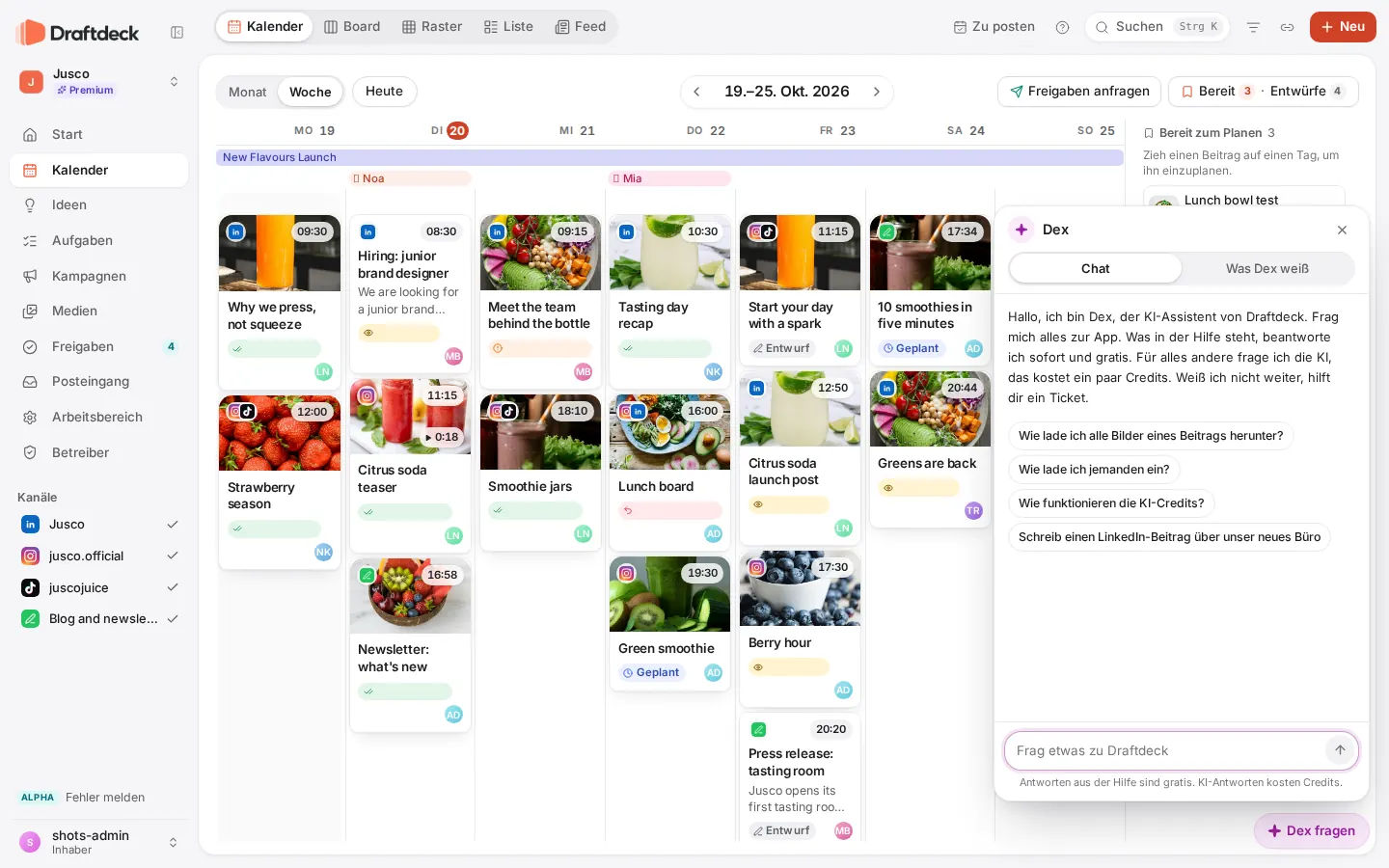Go to Kampagnen megaphone icon
The image size is (1389, 868).
point(30,276)
